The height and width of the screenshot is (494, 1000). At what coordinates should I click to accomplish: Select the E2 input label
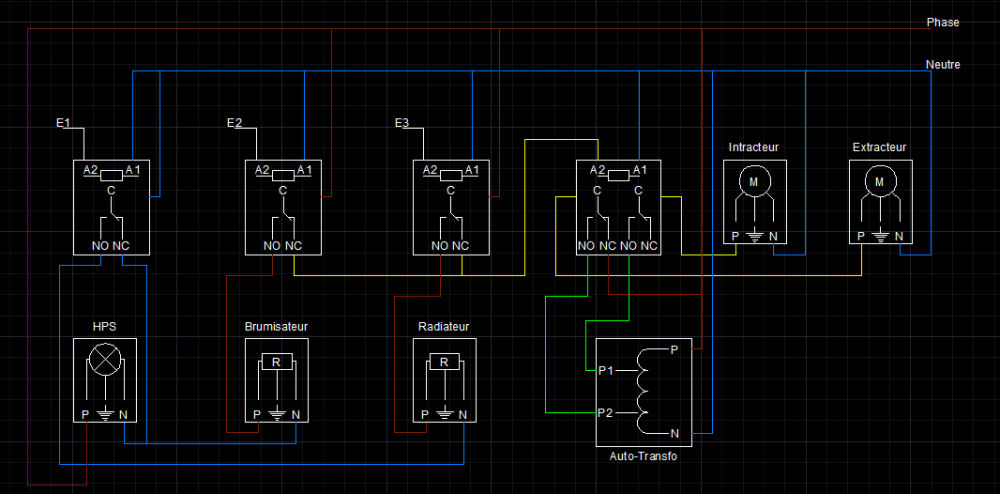pyautogui.click(x=234, y=123)
